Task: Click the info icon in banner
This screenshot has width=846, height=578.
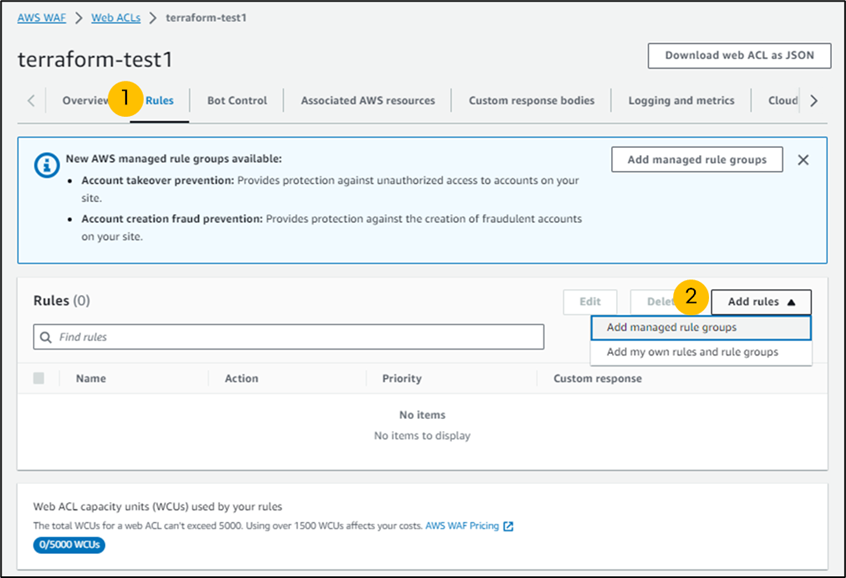Action: click(47, 165)
